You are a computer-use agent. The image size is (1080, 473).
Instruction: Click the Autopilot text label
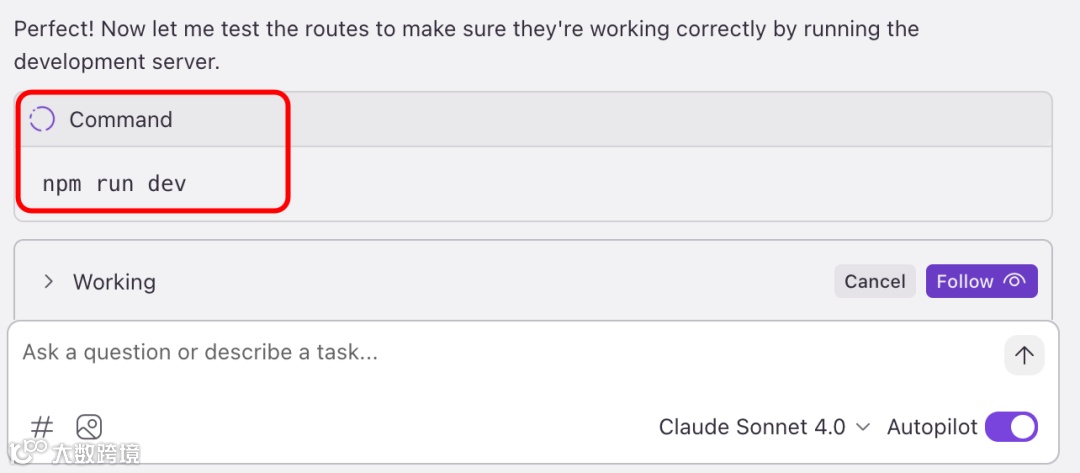coord(932,427)
